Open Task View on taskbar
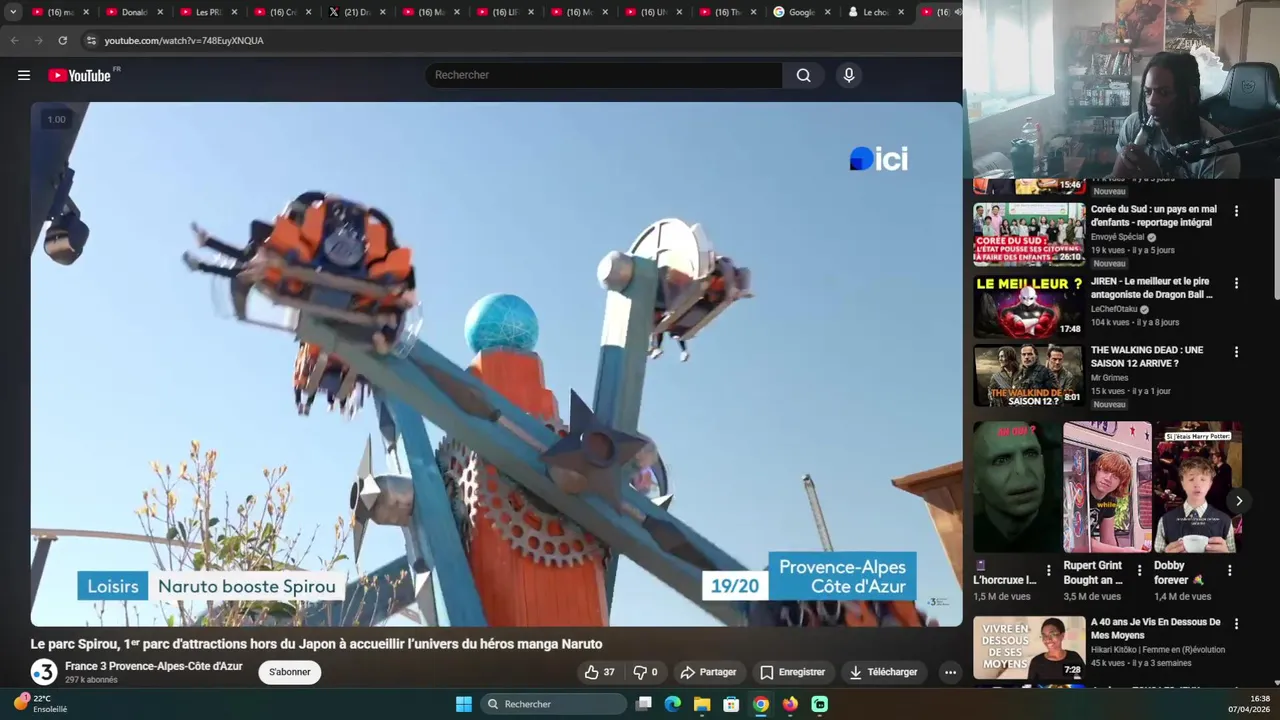 click(x=644, y=704)
